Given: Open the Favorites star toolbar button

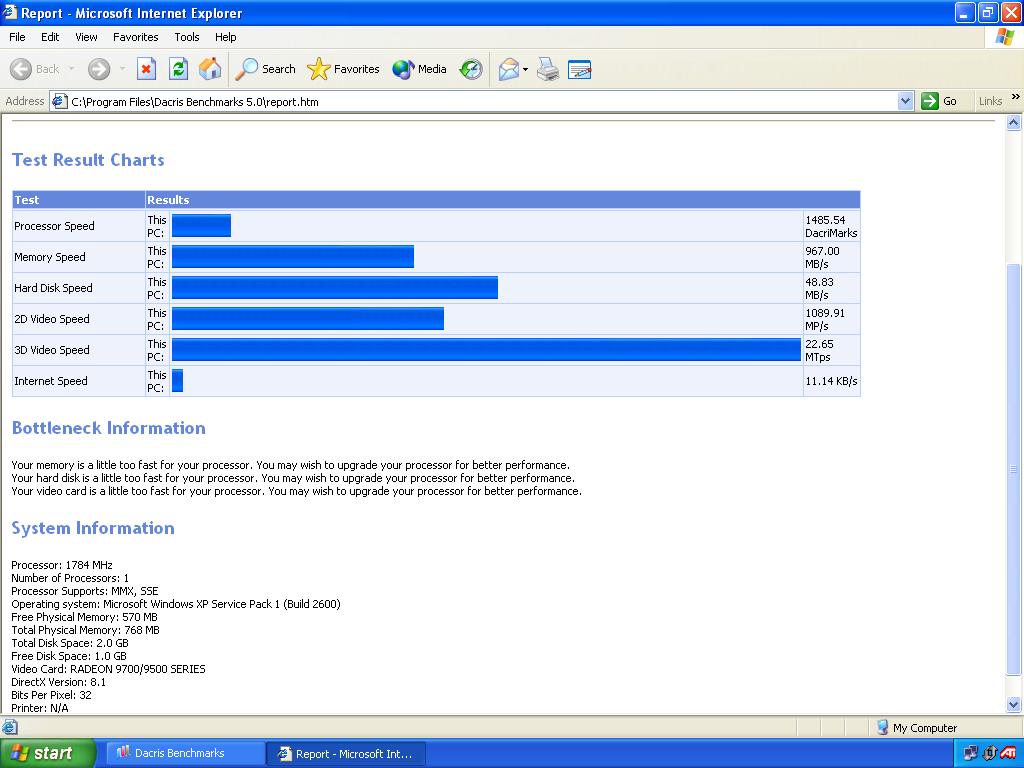Looking at the screenshot, I should click(x=344, y=69).
